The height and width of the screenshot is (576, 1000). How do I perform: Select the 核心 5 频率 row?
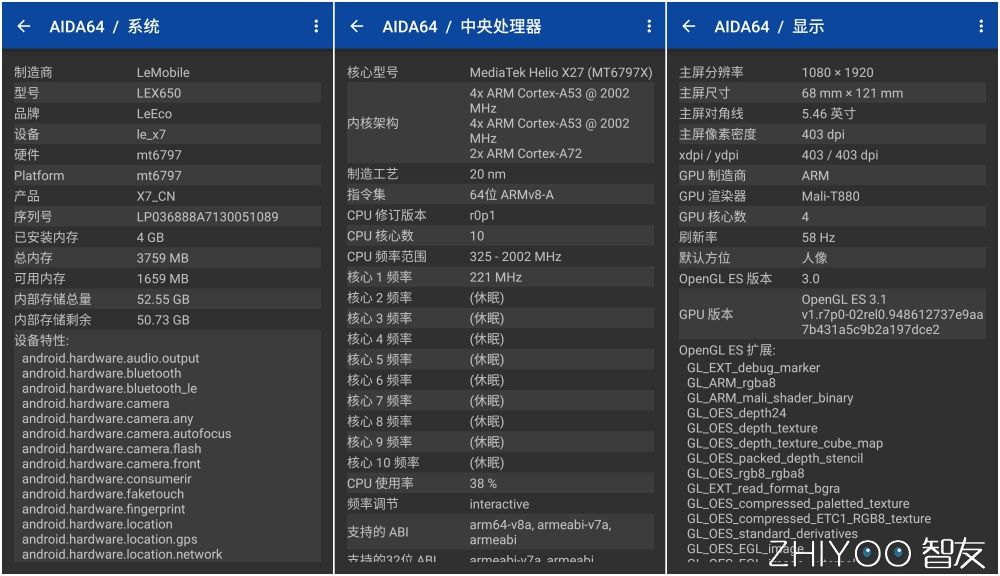tap(500, 359)
